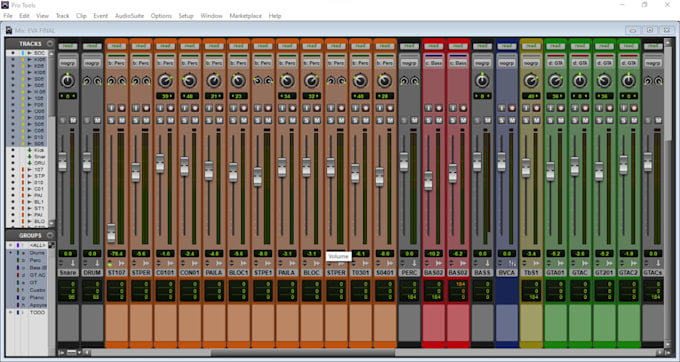This screenshot has height=362, width=680.
Task: Turn the pan knob on the CON01 track
Action: click(x=190, y=81)
